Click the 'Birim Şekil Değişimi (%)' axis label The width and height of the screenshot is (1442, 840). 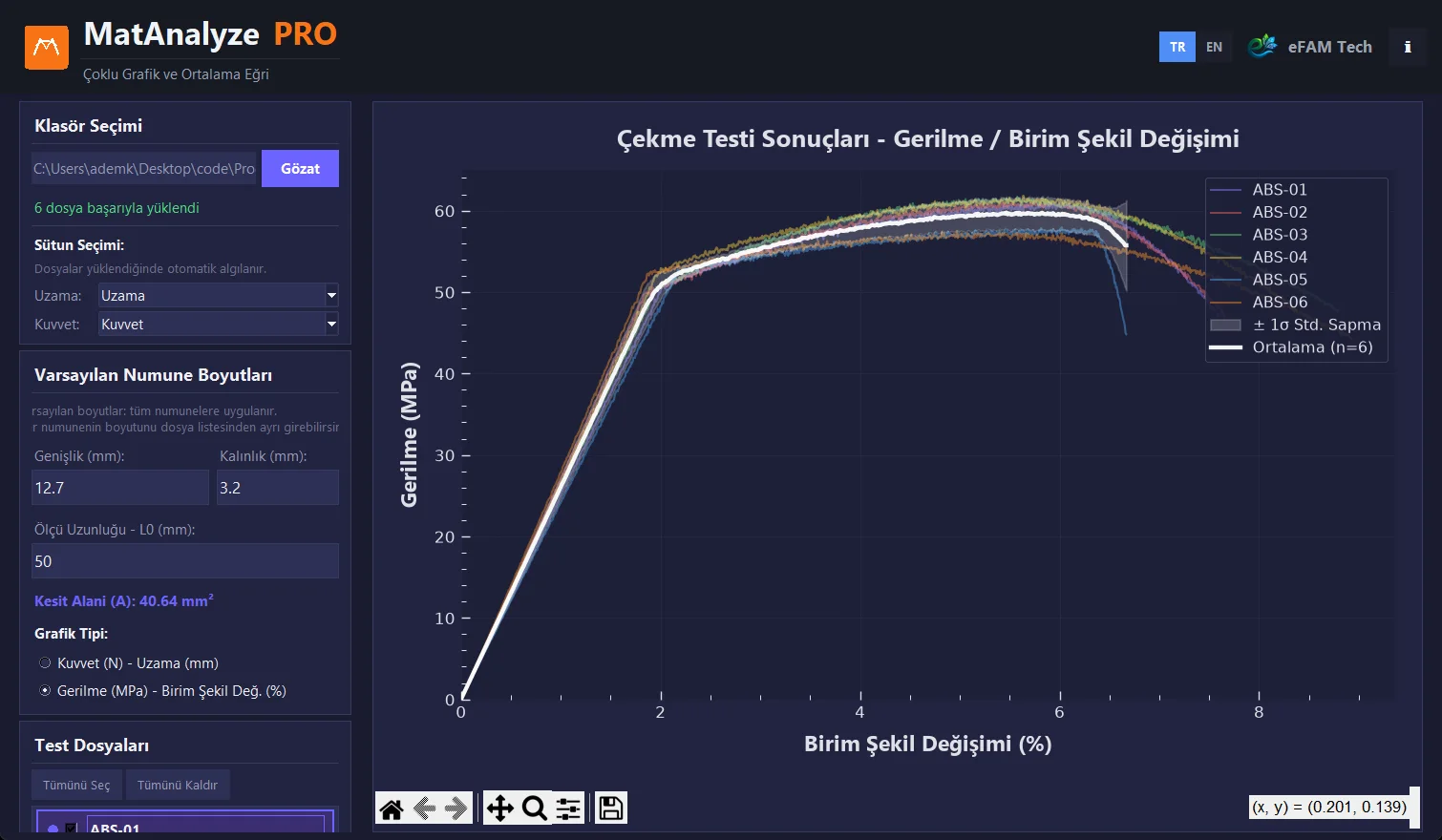point(927,744)
